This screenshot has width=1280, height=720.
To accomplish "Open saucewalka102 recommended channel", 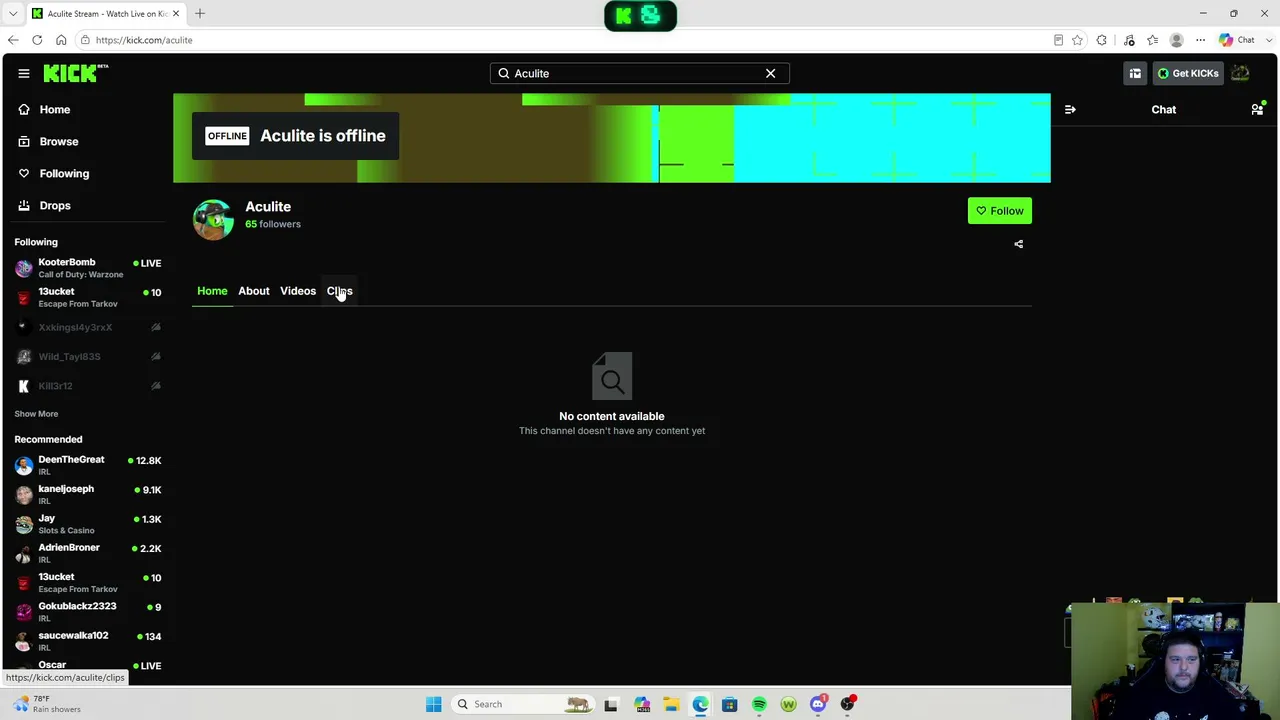I will pos(88,641).
